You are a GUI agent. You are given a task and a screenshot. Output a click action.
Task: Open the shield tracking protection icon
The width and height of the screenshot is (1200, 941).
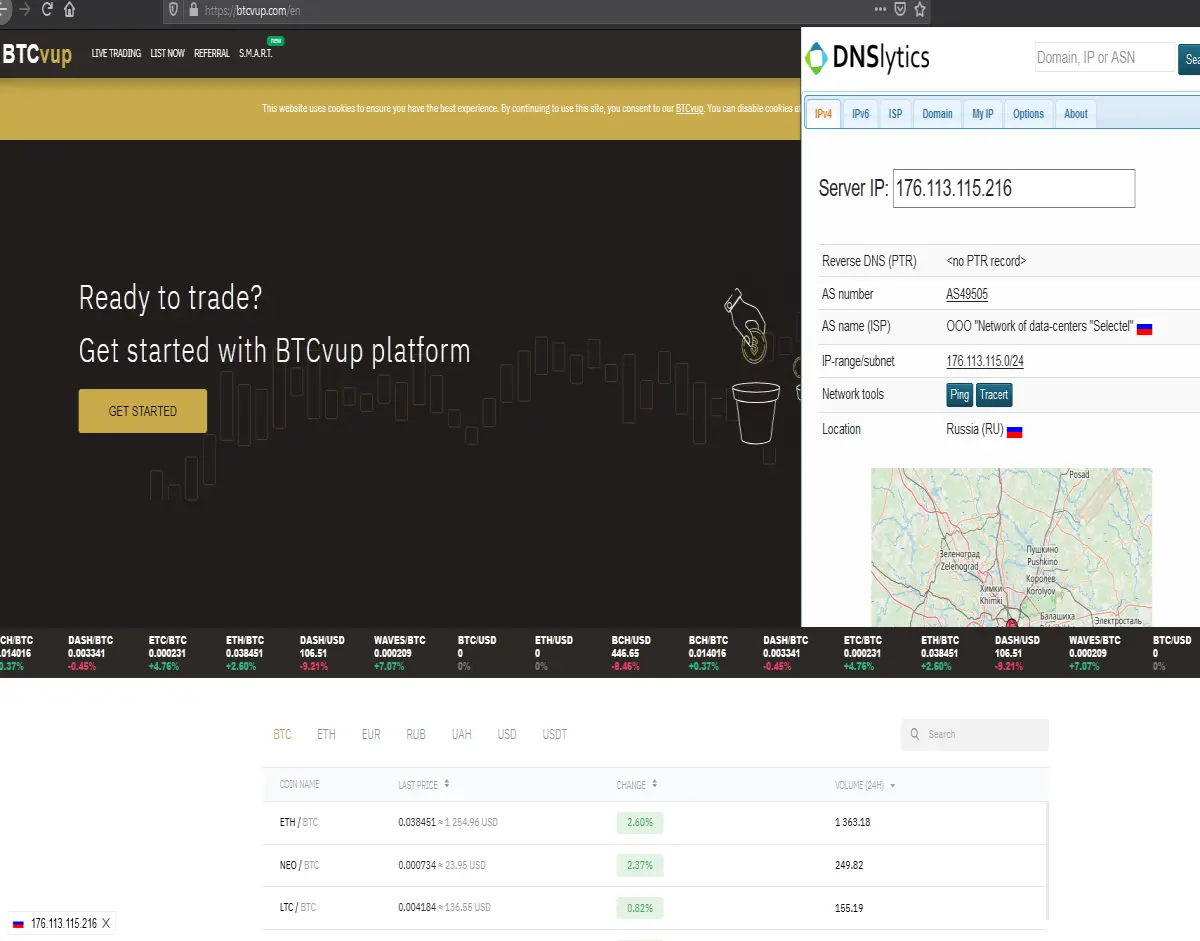coord(174,9)
